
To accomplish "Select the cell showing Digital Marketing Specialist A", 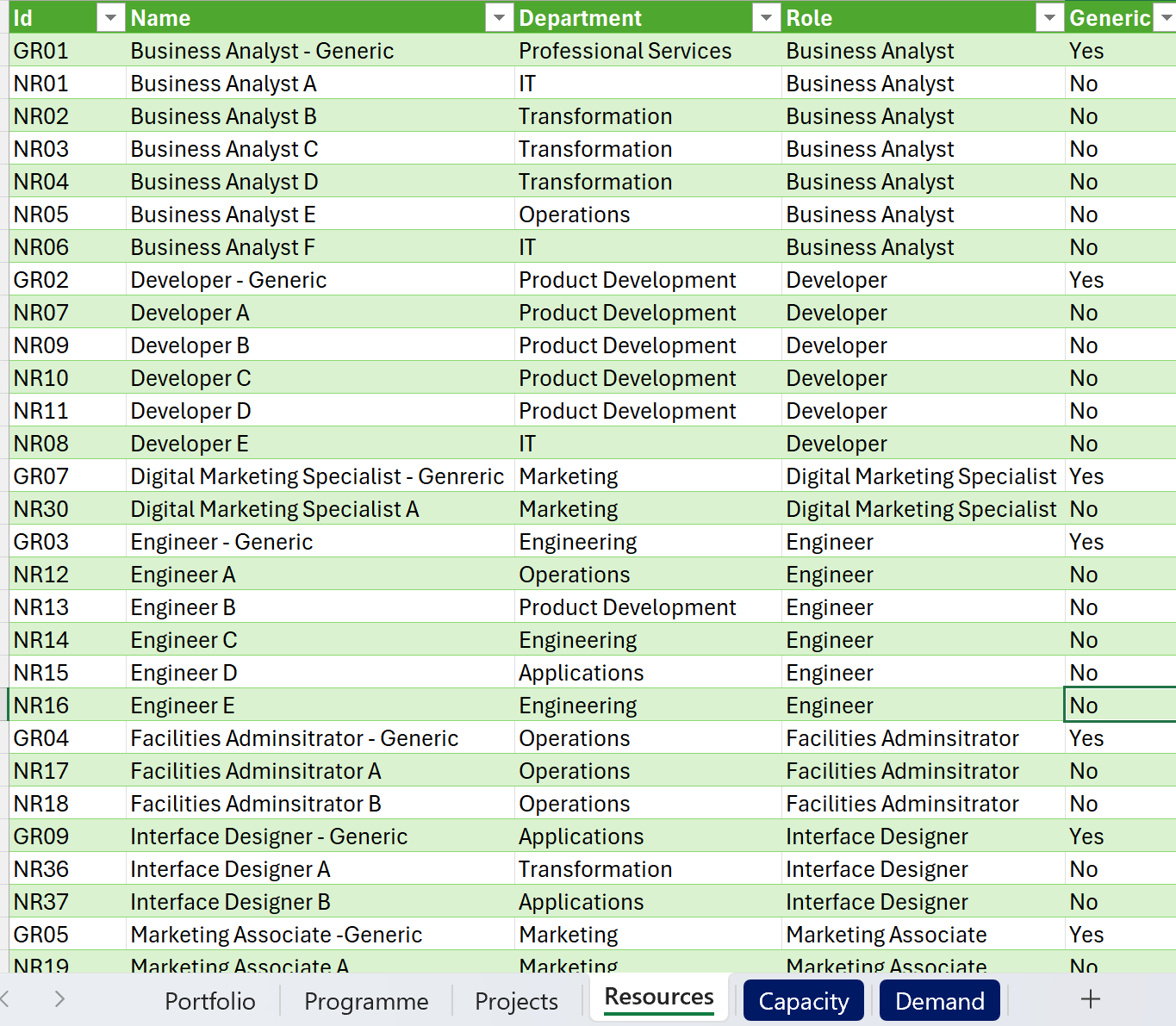I will coord(274,508).
